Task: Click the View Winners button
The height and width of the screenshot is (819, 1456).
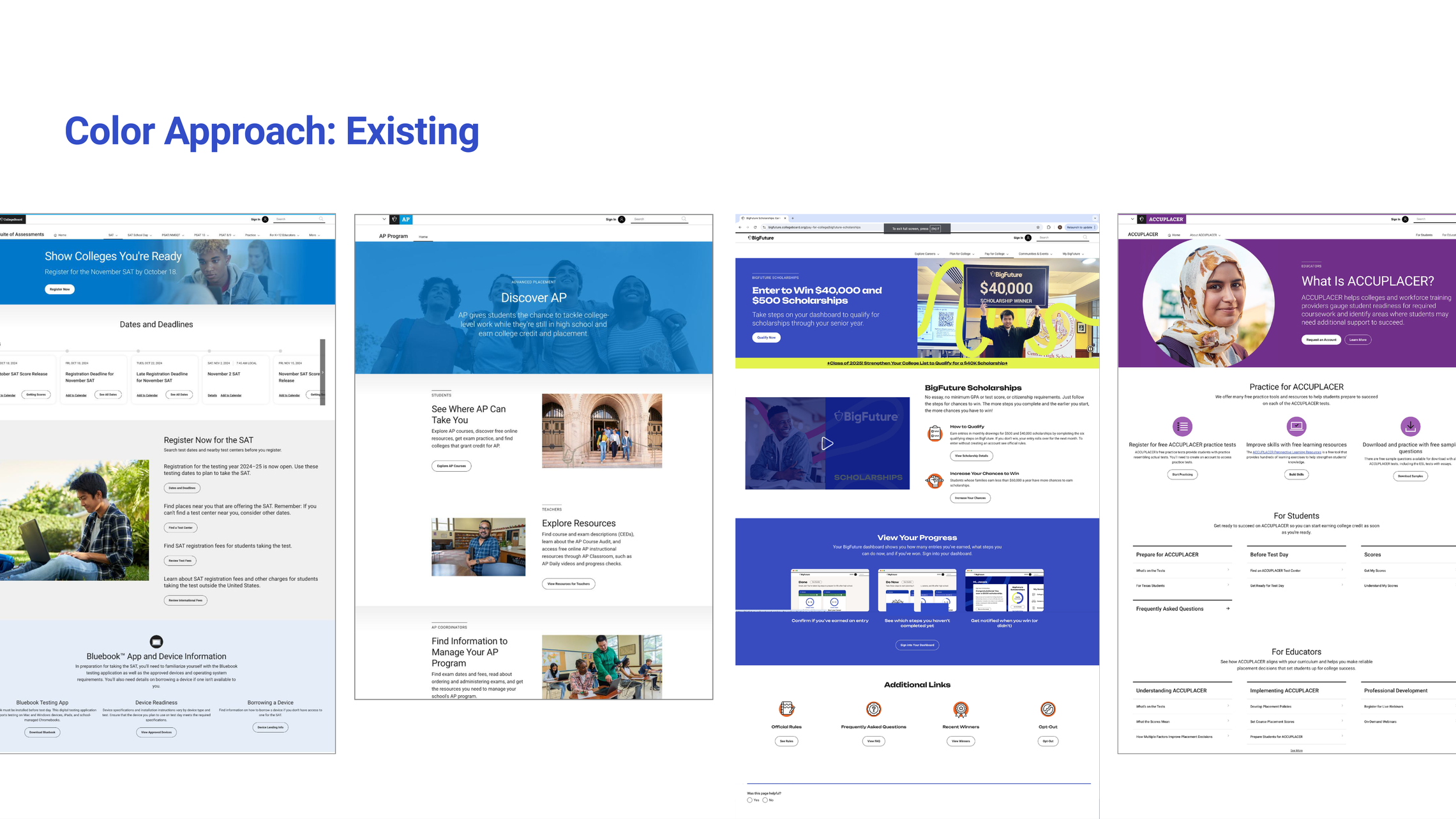Action: [x=961, y=741]
